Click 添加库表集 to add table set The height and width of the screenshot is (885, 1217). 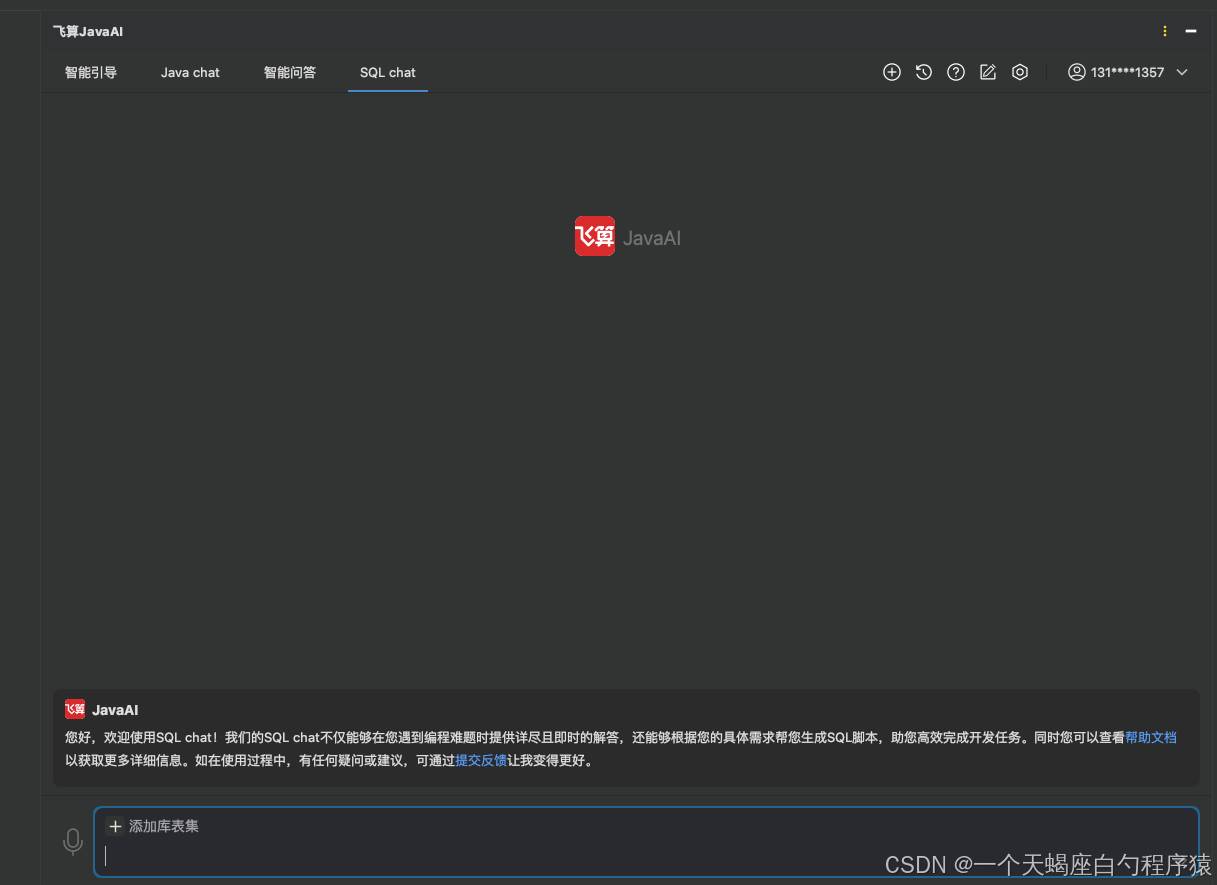(154, 826)
